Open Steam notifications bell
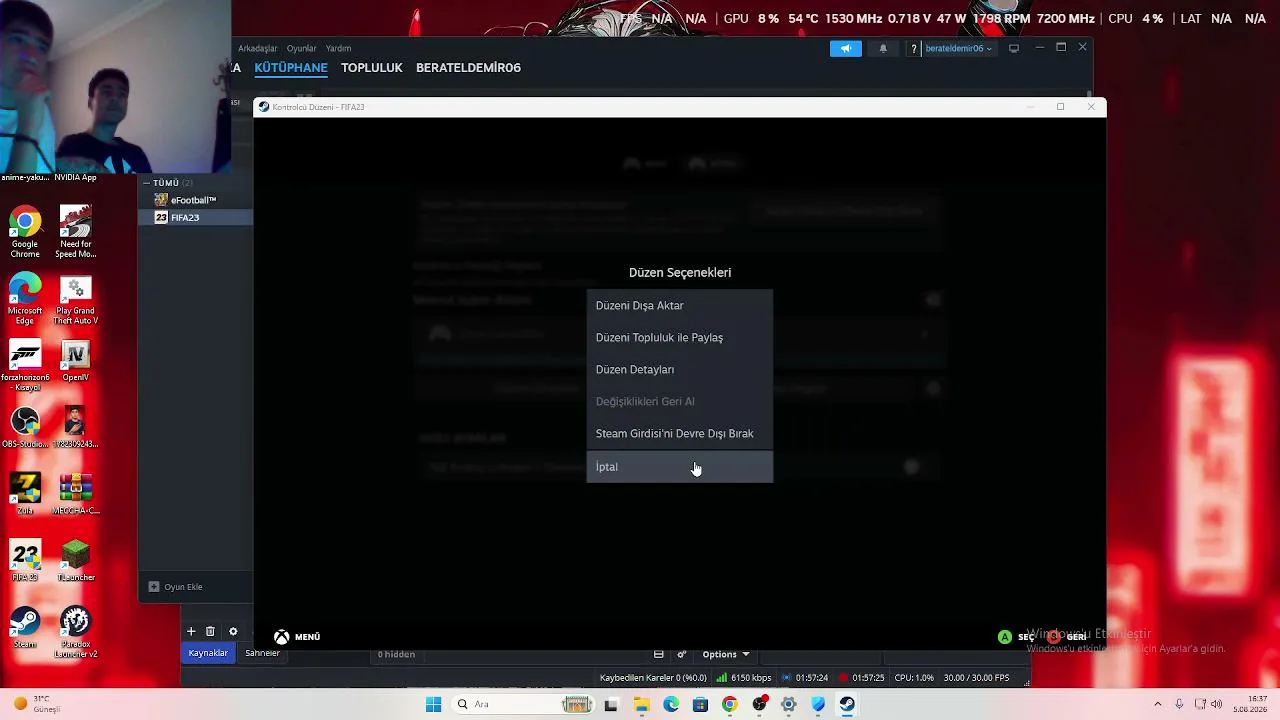Image resolution: width=1280 pixels, height=720 pixels. tap(883, 48)
